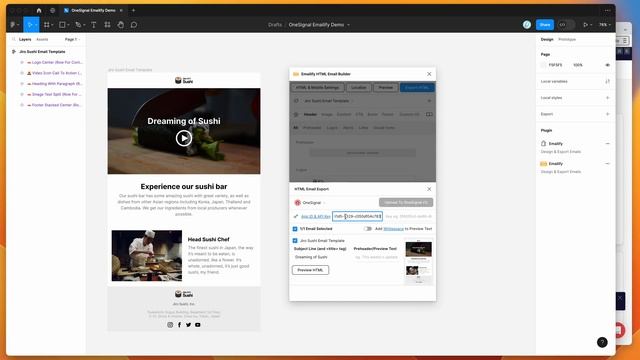Open the OneSignal platform dropdown
The height and width of the screenshot is (360, 640).
[x=310, y=202]
